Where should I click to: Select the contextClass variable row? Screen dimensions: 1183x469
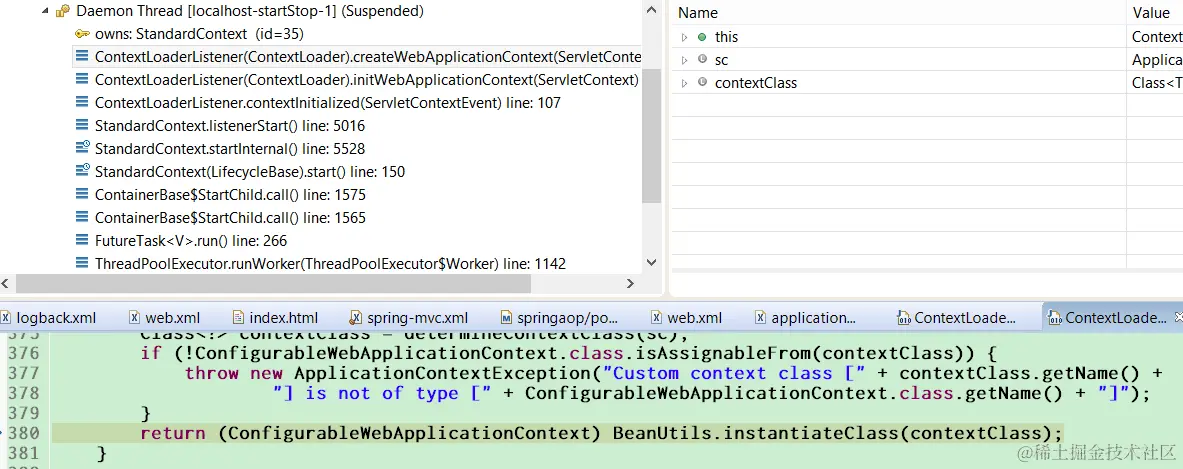(927, 83)
